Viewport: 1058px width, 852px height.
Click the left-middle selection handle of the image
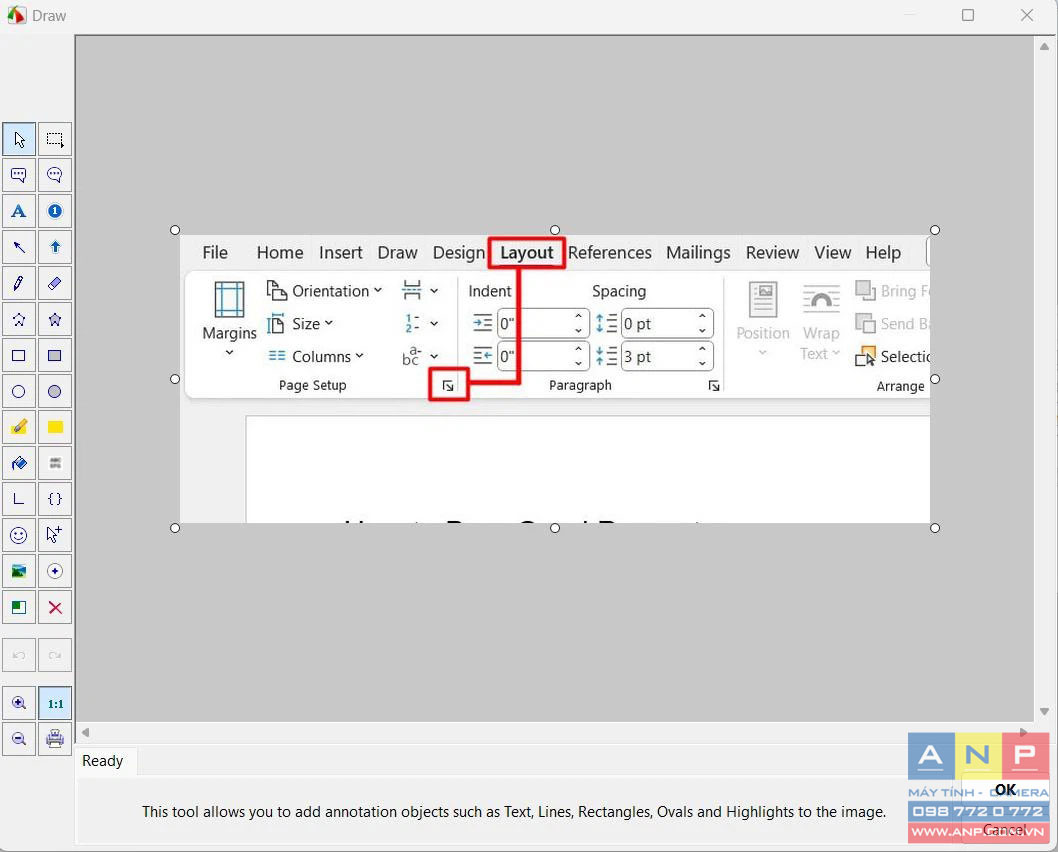click(175, 379)
